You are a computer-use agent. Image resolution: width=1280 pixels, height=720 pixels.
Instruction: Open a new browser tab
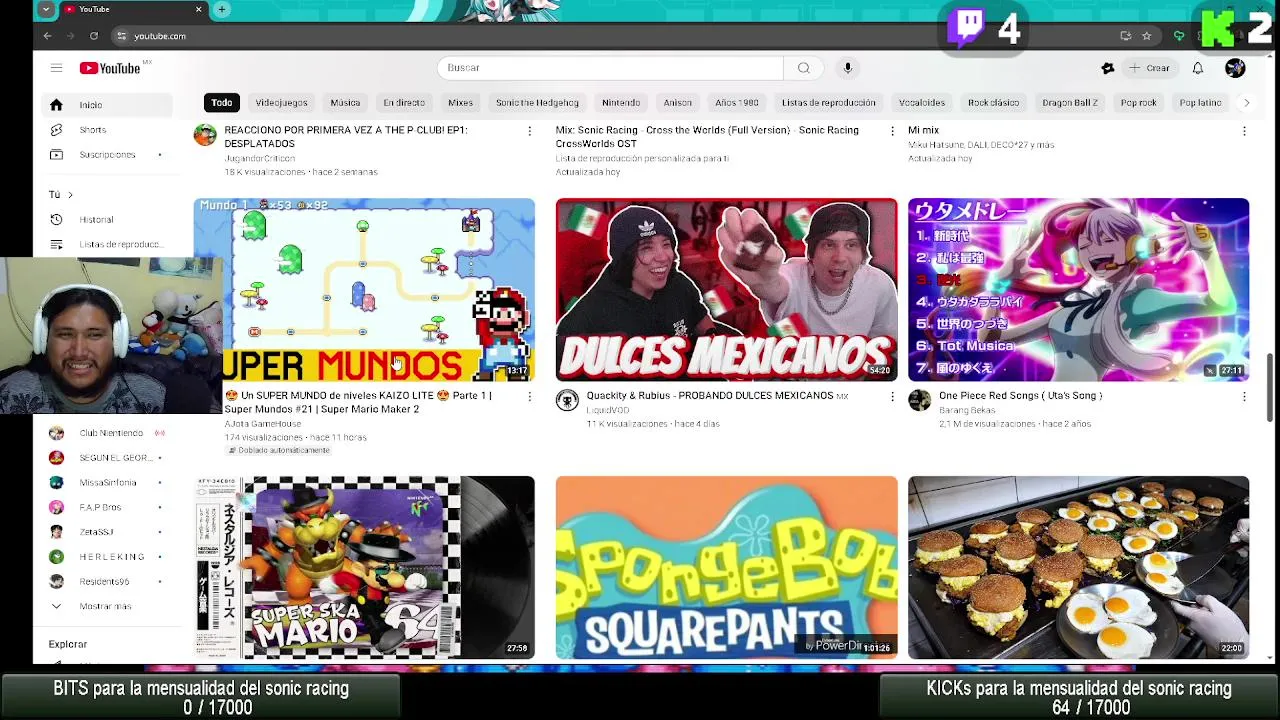pyautogui.click(x=221, y=9)
